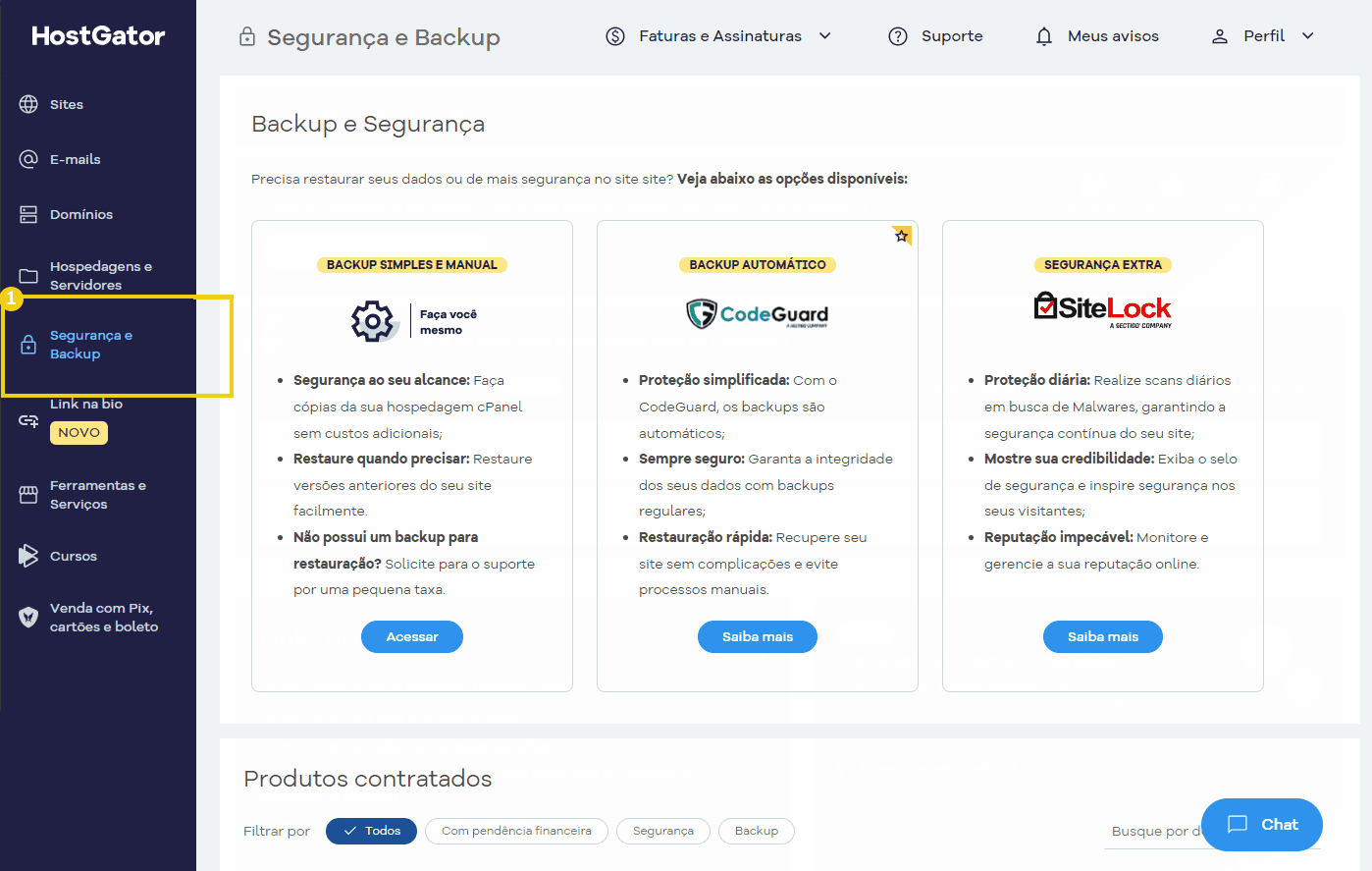The width and height of the screenshot is (1372, 871).
Task: Click the Perfil user icon
Action: 1220,36
